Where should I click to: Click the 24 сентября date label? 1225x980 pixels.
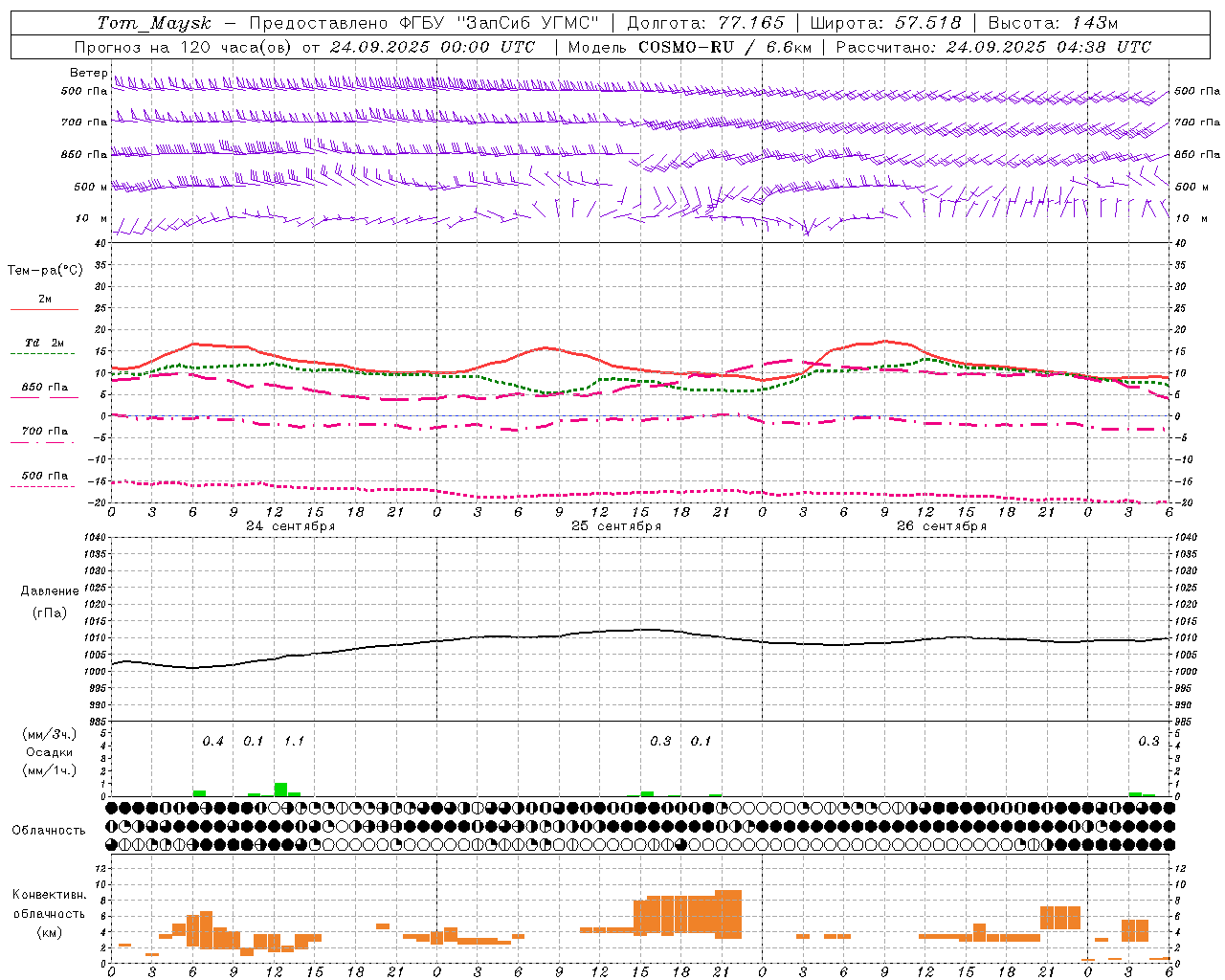pyautogui.click(x=290, y=526)
